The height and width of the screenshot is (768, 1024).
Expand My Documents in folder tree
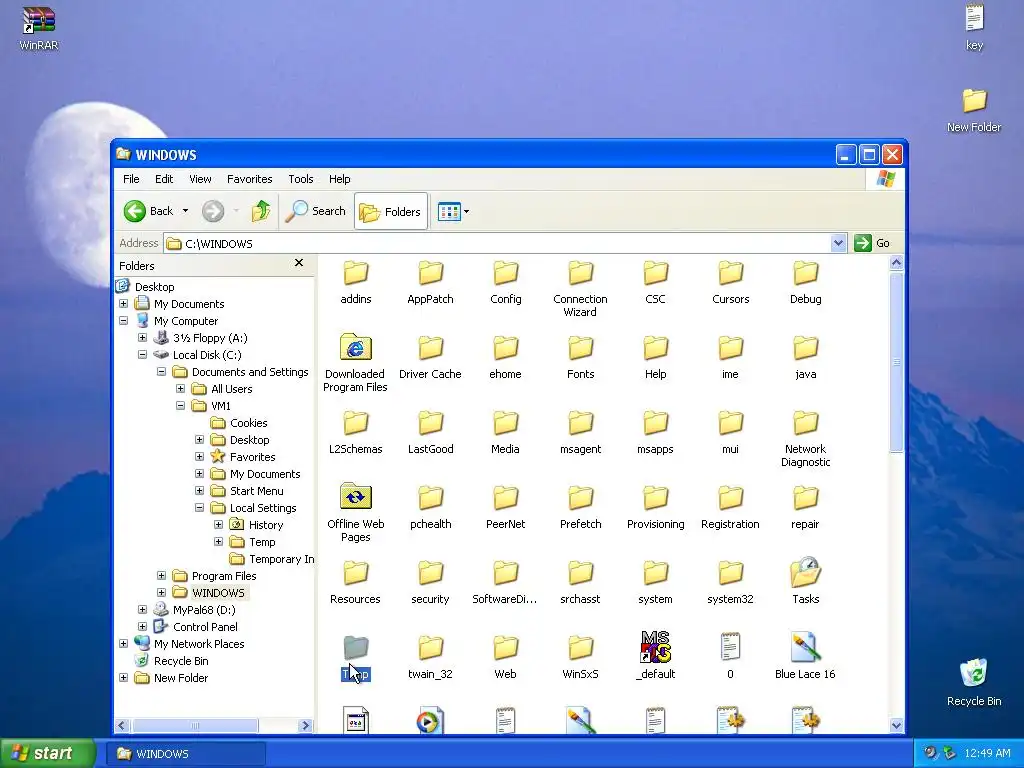coord(123,304)
